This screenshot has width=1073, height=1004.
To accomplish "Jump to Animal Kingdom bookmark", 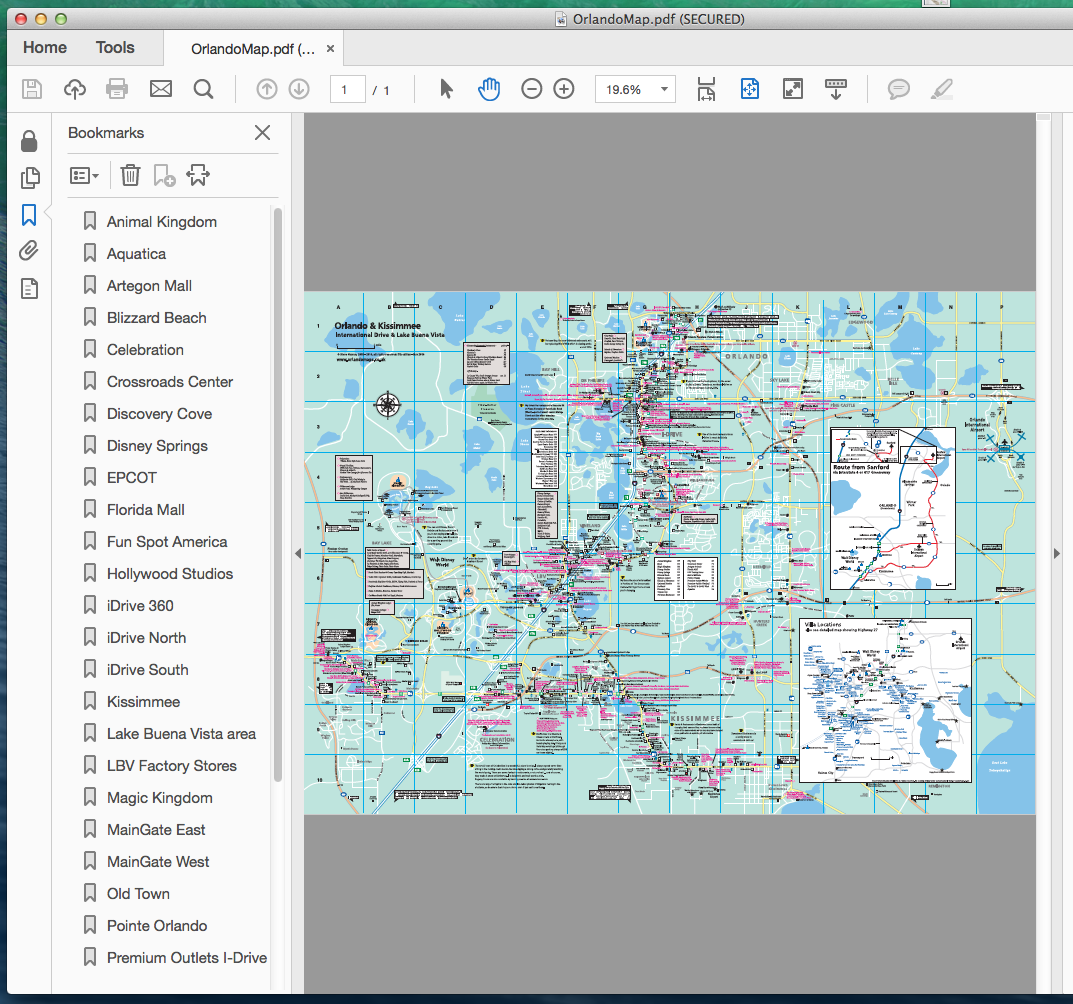I will (161, 222).
